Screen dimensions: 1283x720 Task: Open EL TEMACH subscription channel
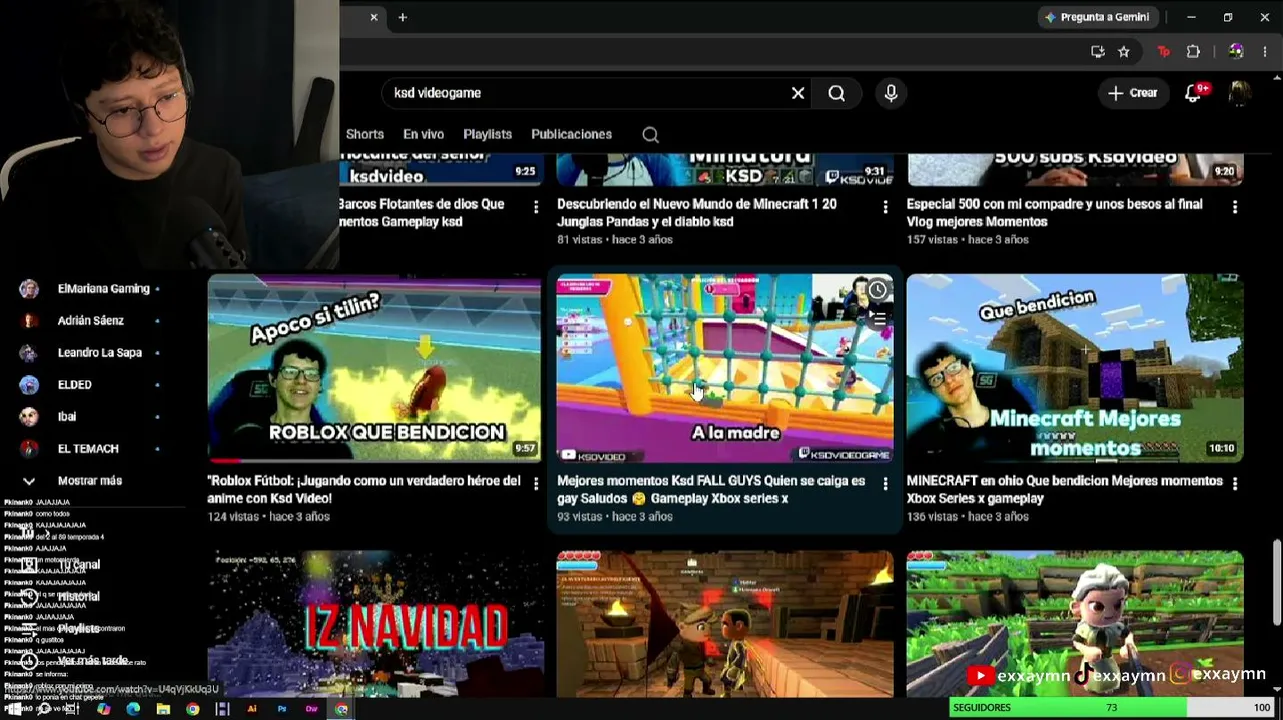pos(90,449)
